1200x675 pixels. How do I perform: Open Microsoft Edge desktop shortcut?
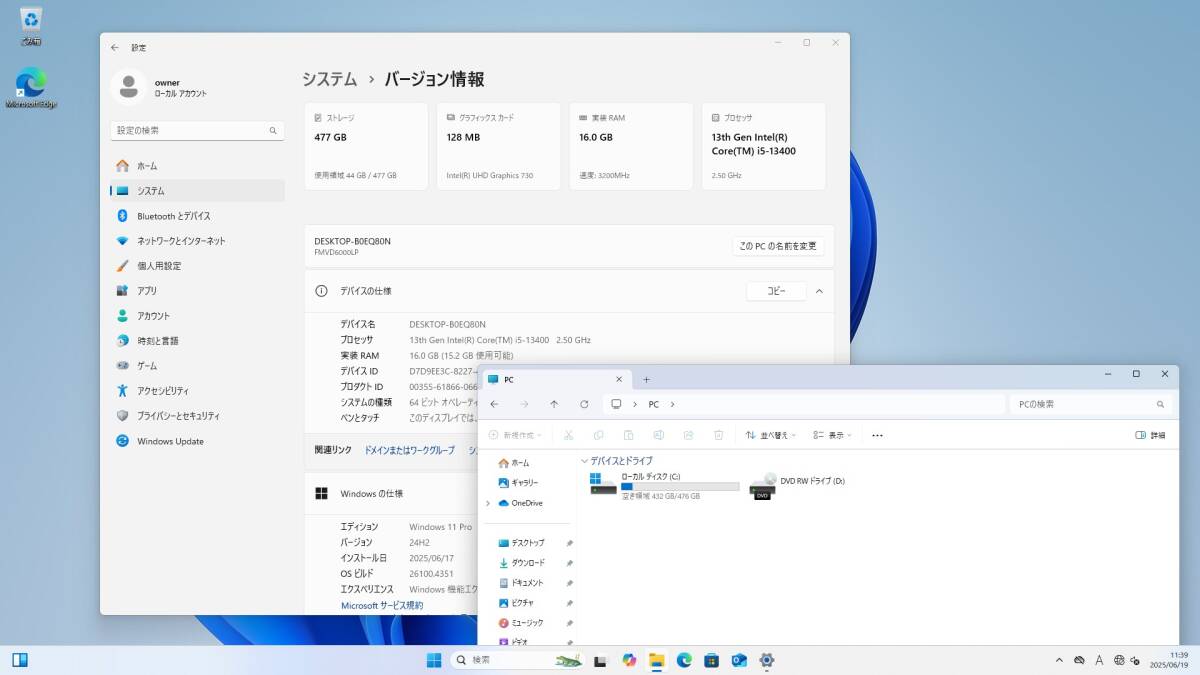point(31,88)
